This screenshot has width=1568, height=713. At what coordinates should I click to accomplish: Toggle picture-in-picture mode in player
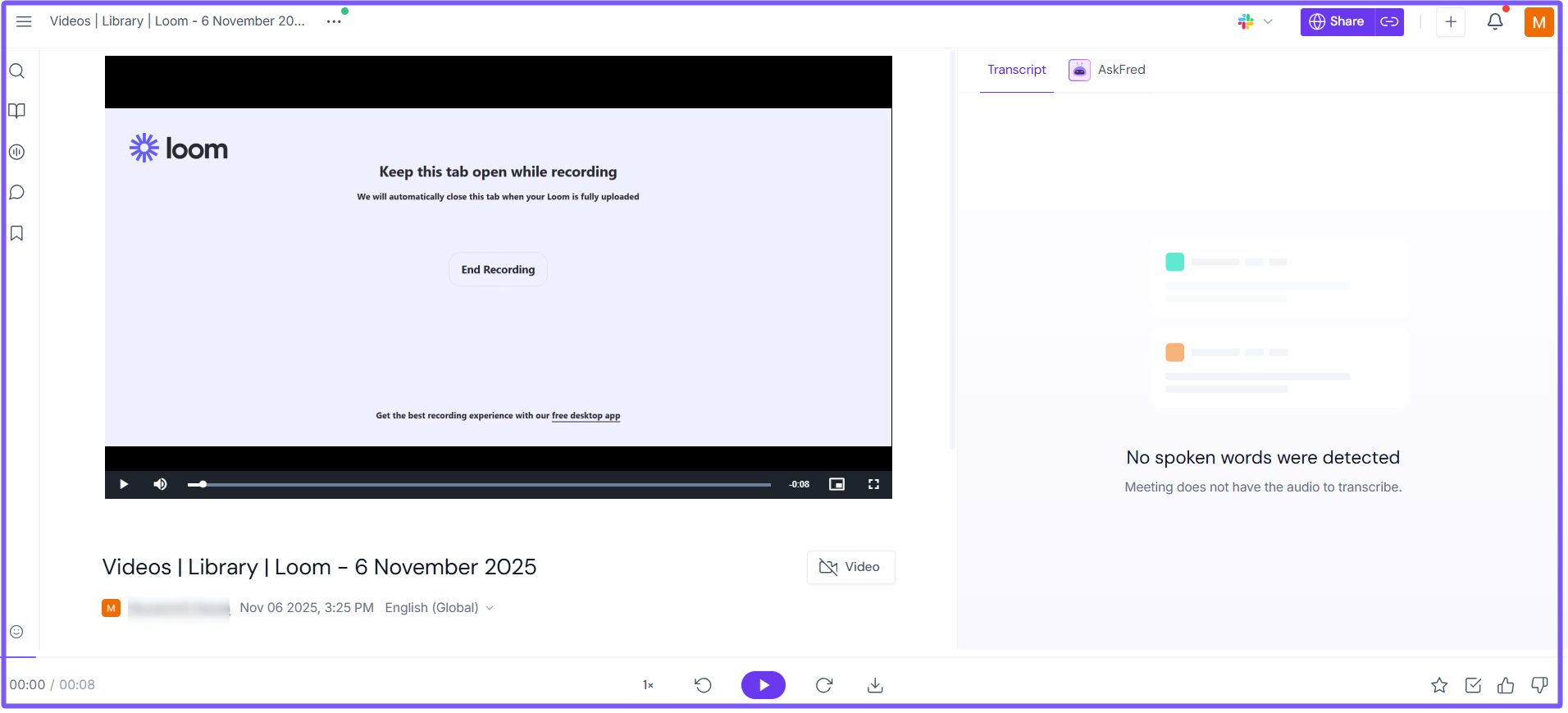click(x=836, y=484)
